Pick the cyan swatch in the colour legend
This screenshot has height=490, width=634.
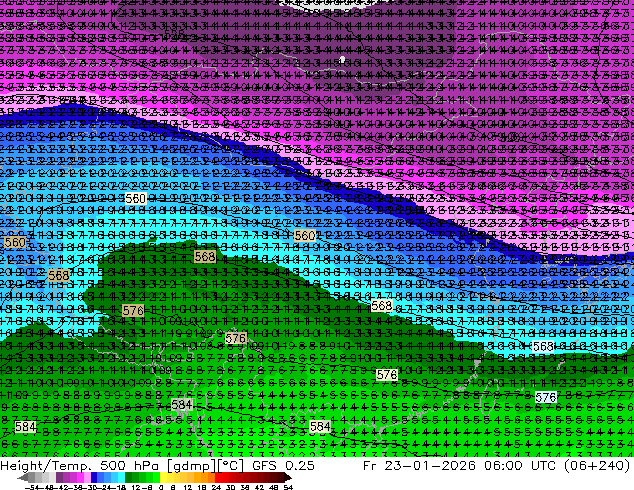(x=121, y=478)
